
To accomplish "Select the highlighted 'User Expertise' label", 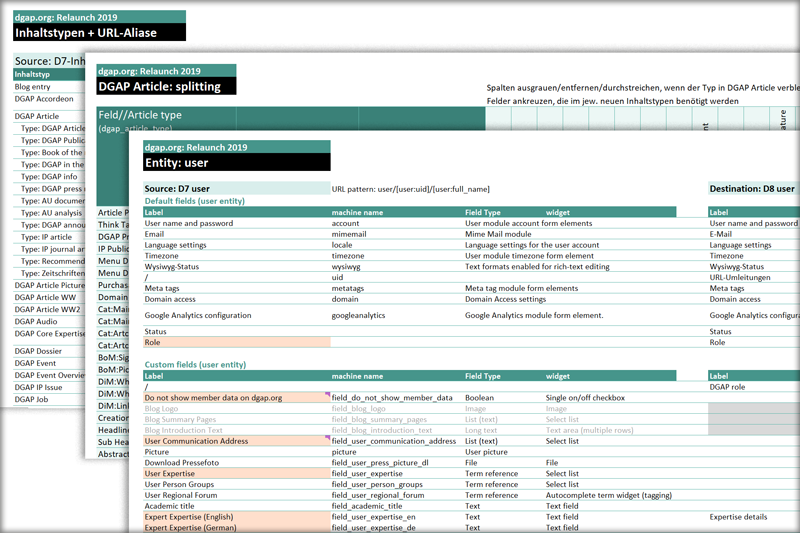I will coord(169,473).
